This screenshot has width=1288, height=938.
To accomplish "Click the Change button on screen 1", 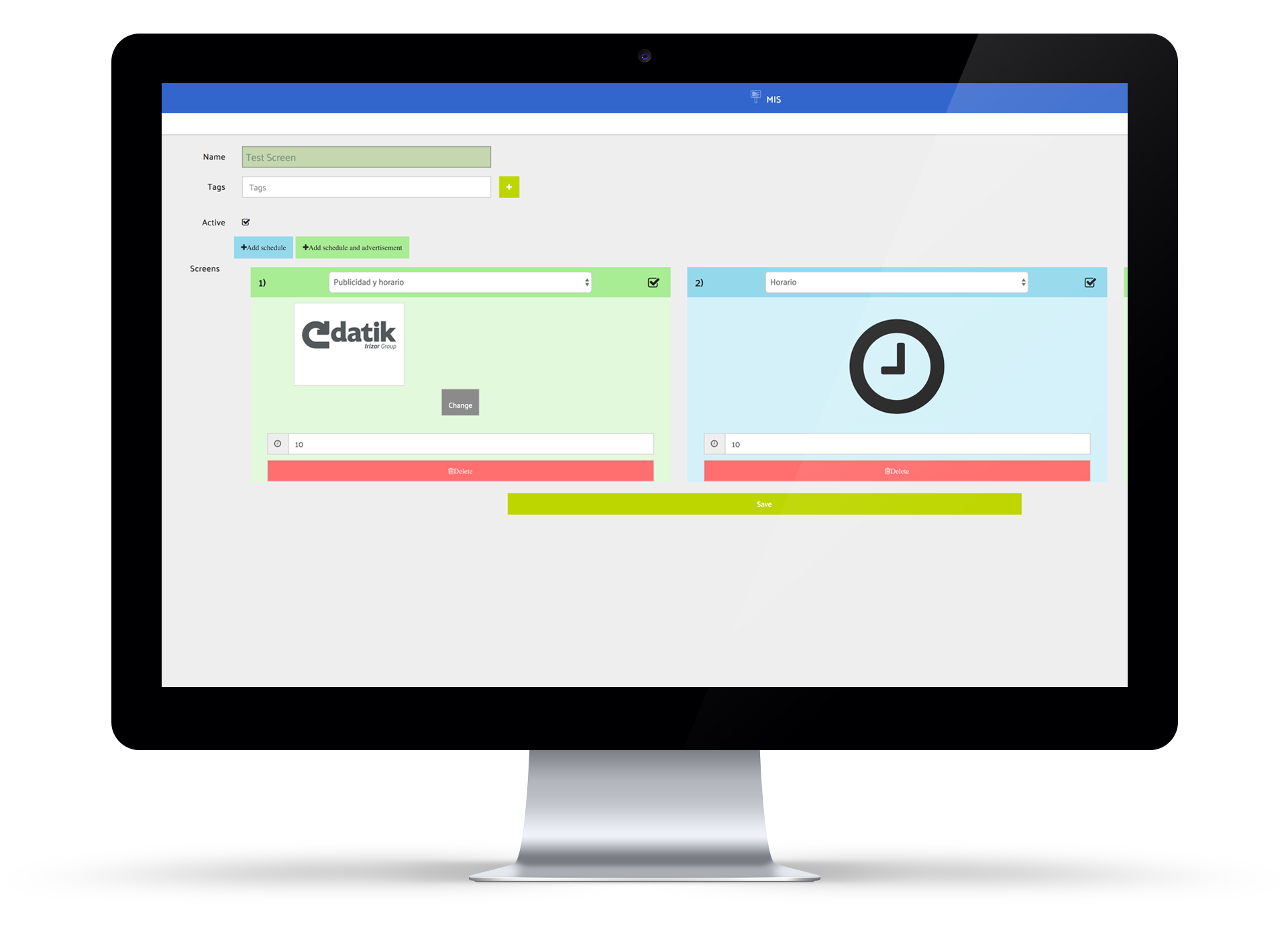I will click(x=461, y=404).
